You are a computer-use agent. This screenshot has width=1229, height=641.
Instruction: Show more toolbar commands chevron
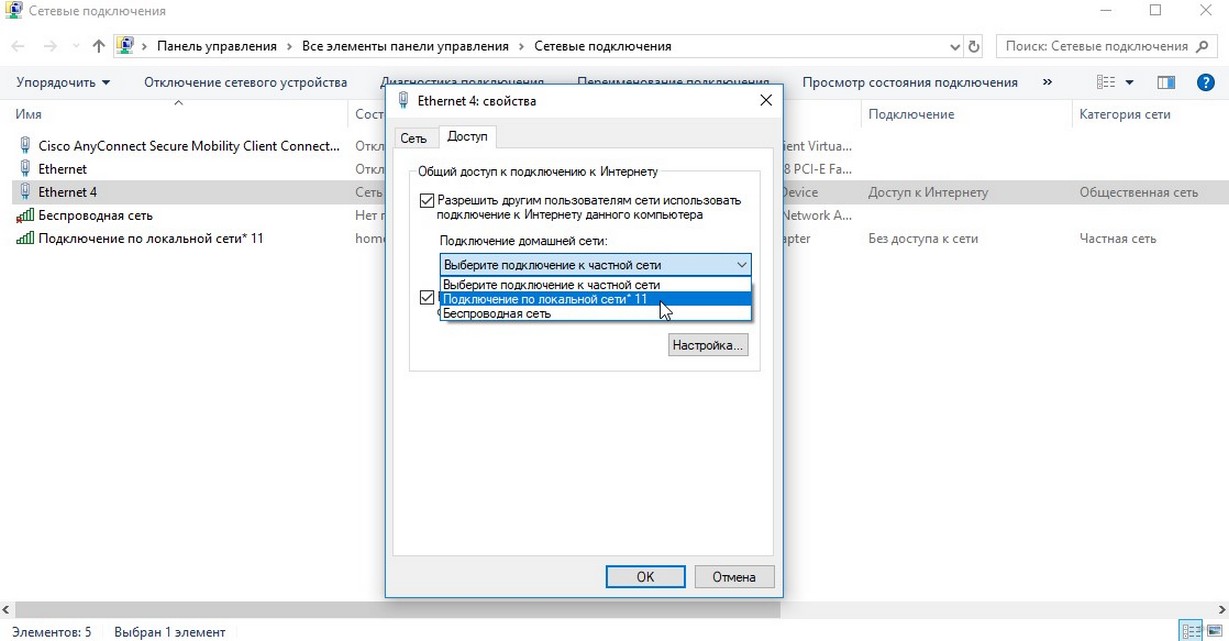1047,82
